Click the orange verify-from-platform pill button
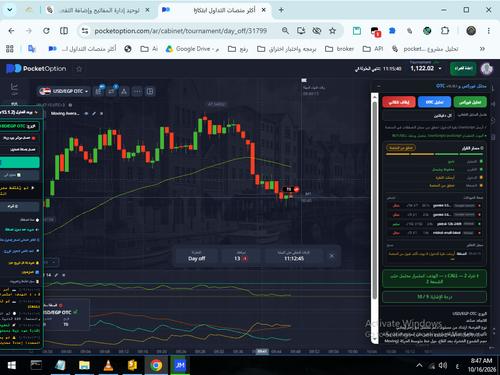Image resolution: width=500 pixels, height=375 pixels. pyautogui.click(x=401, y=148)
